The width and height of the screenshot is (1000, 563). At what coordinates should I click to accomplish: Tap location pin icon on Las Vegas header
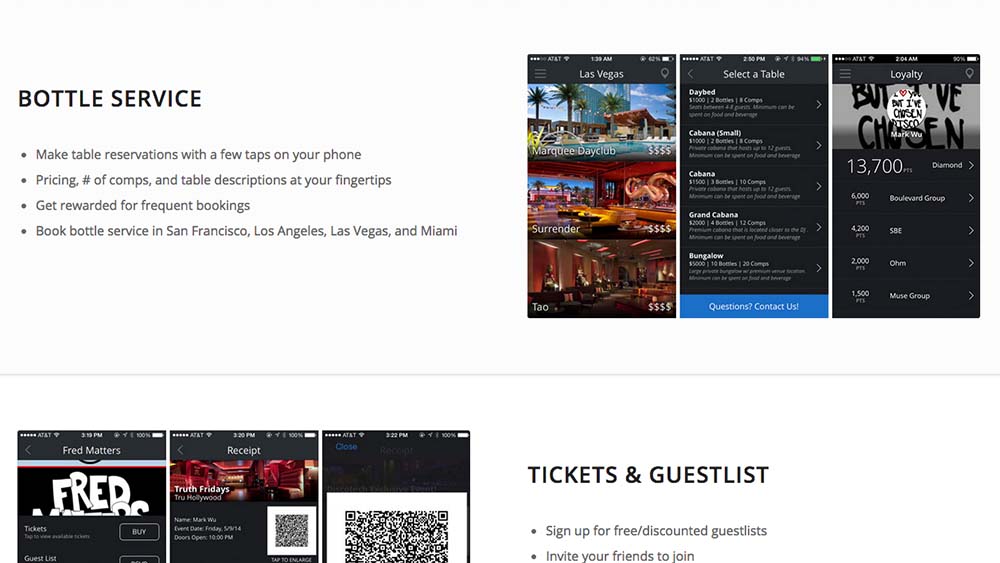[x=665, y=74]
